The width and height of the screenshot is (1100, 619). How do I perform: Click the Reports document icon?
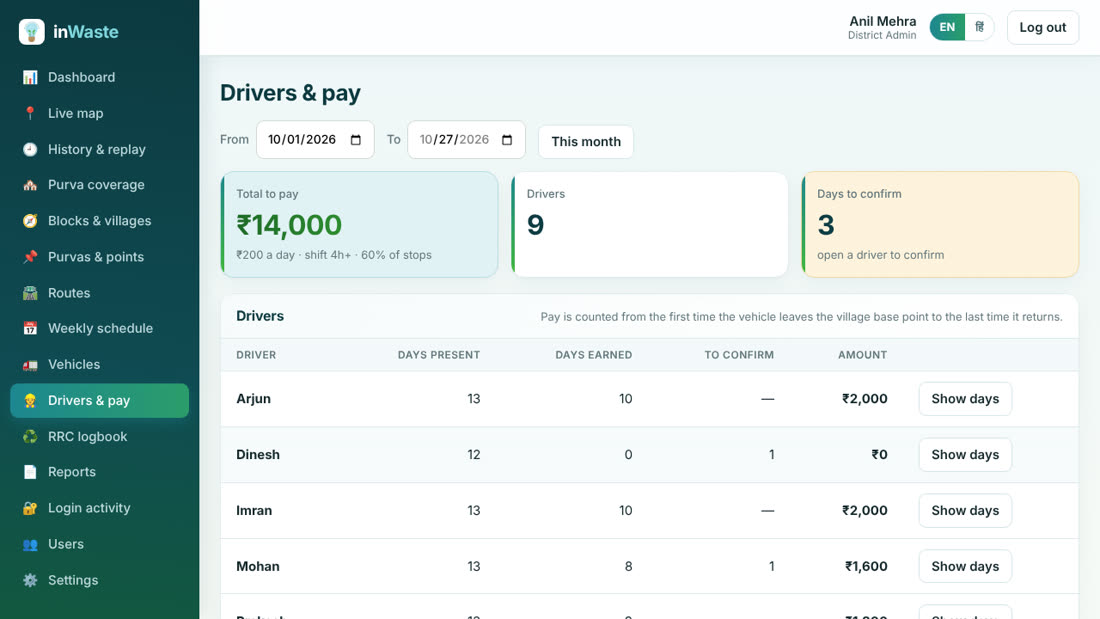coord(30,472)
